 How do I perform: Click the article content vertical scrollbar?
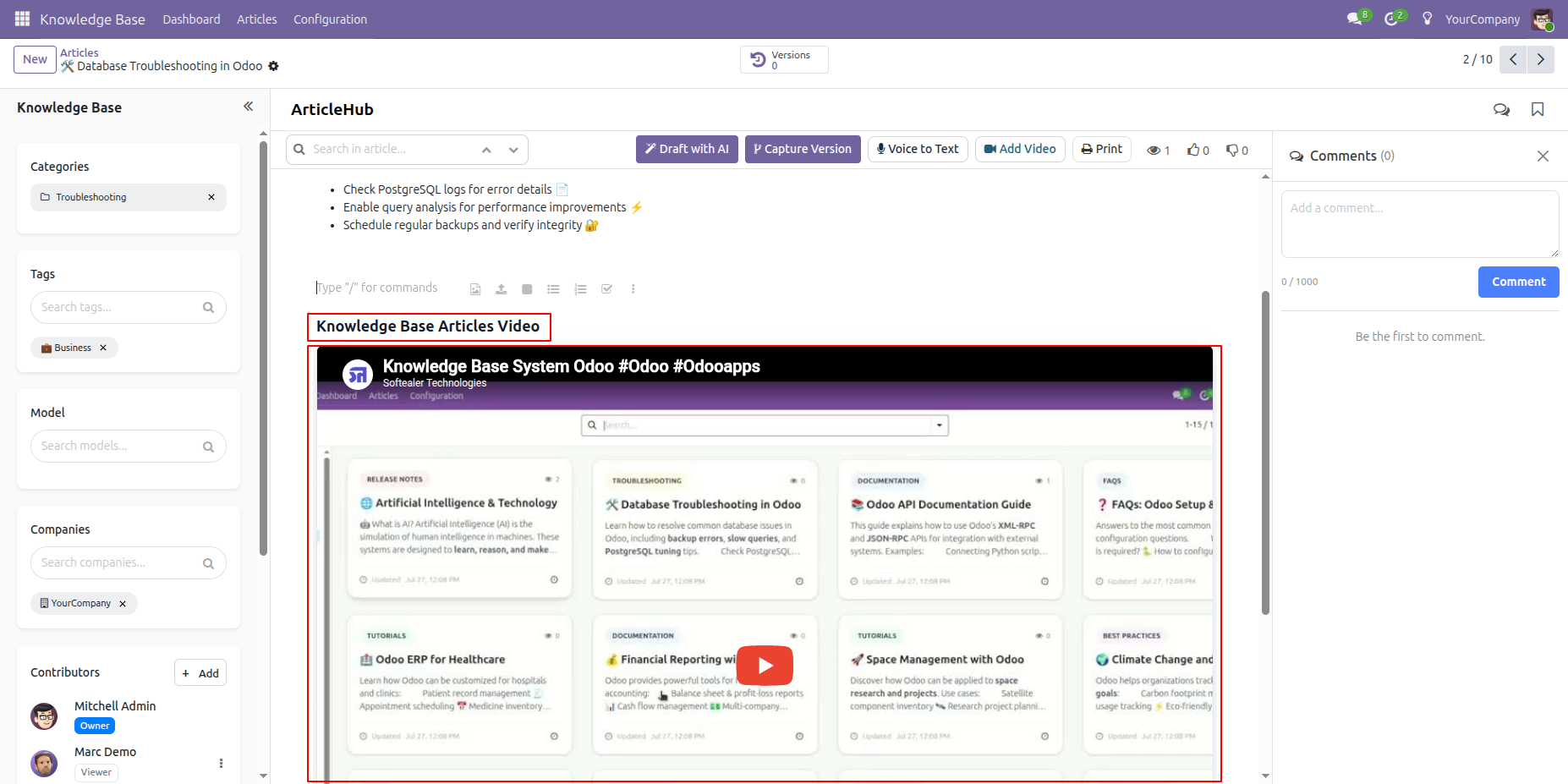click(1265, 452)
